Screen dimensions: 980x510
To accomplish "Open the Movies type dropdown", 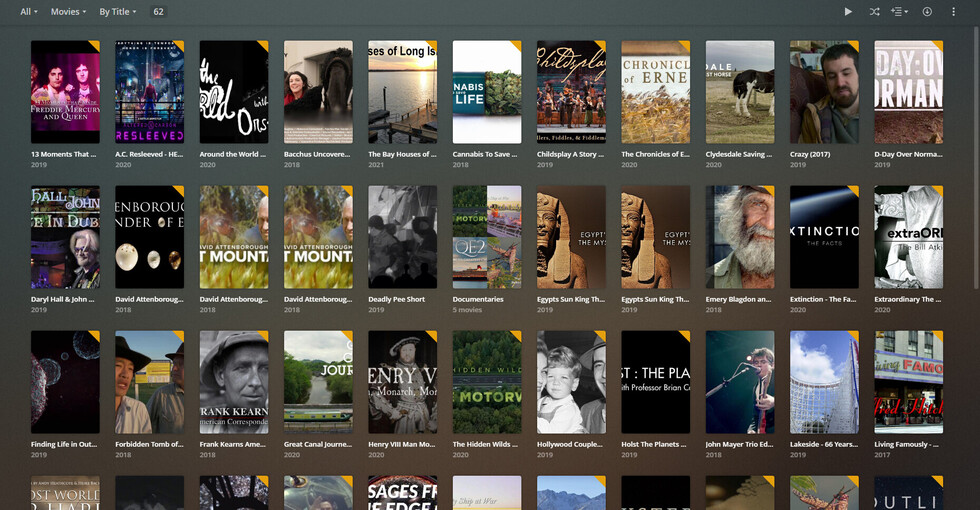I will pos(68,11).
